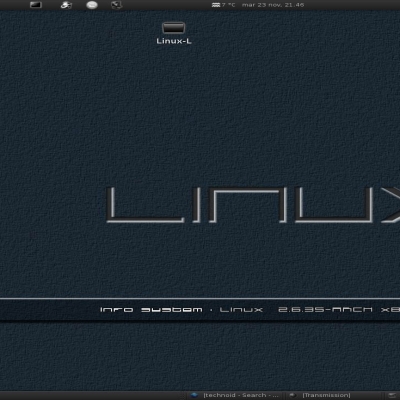The width and height of the screenshot is (400, 400).
Task: Click the info system text in the desktop widget
Action: coord(151,310)
